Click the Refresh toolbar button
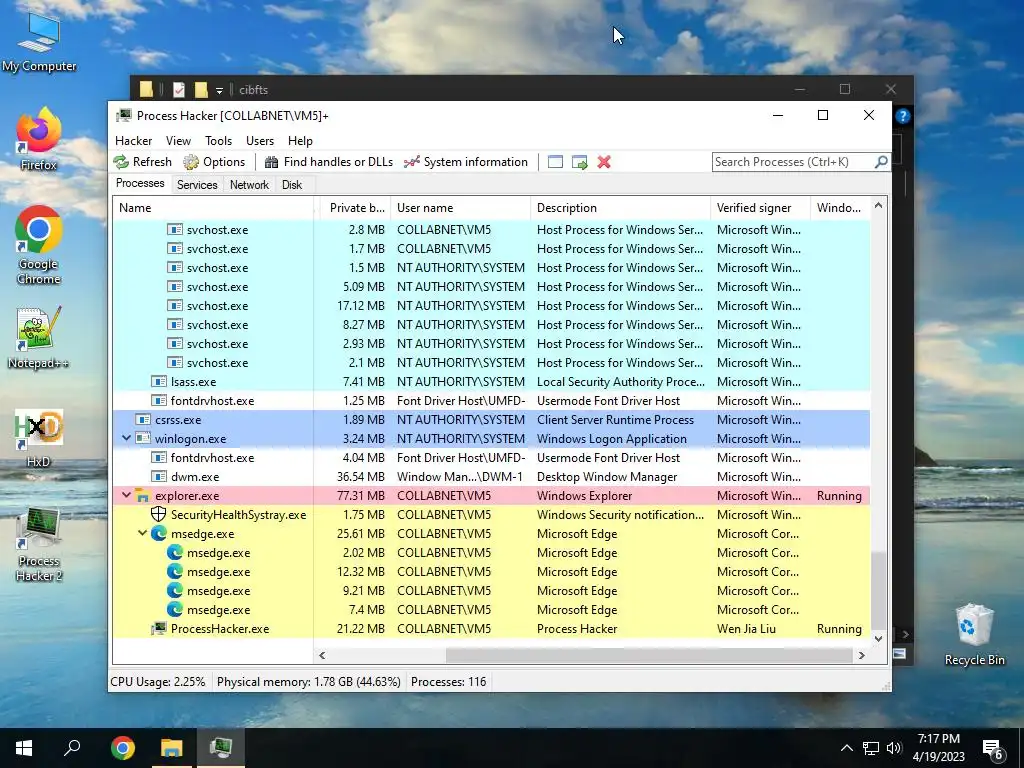 tap(142, 162)
